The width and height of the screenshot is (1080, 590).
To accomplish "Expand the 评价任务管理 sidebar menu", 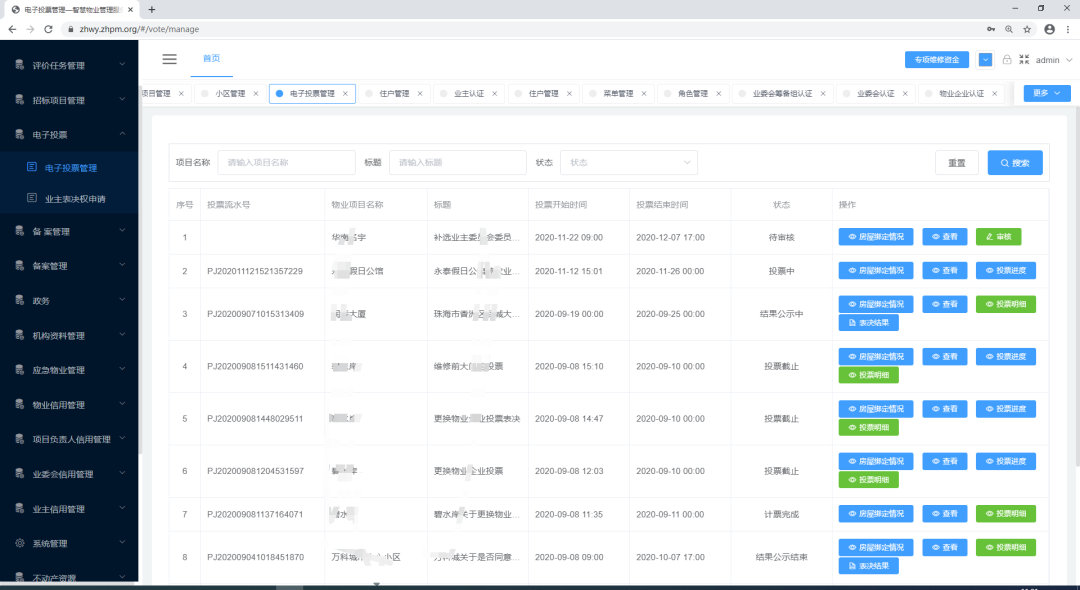I will (70, 65).
